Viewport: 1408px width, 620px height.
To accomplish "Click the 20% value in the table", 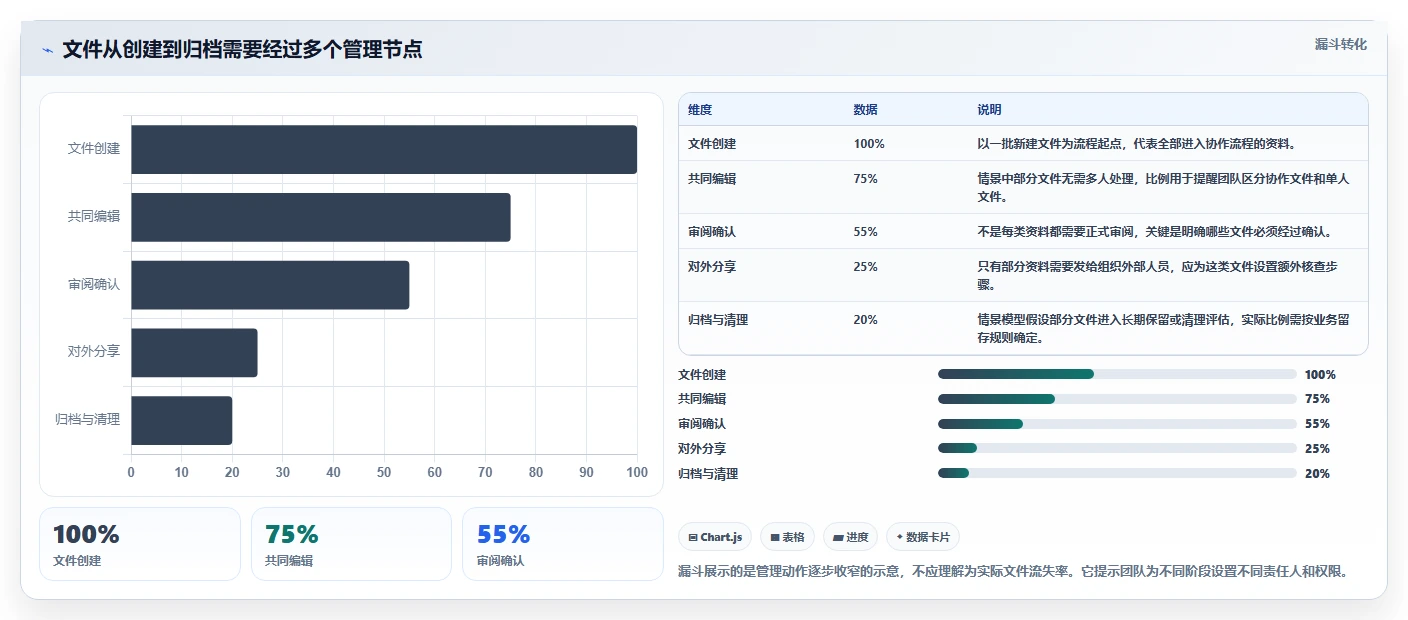I will point(865,320).
